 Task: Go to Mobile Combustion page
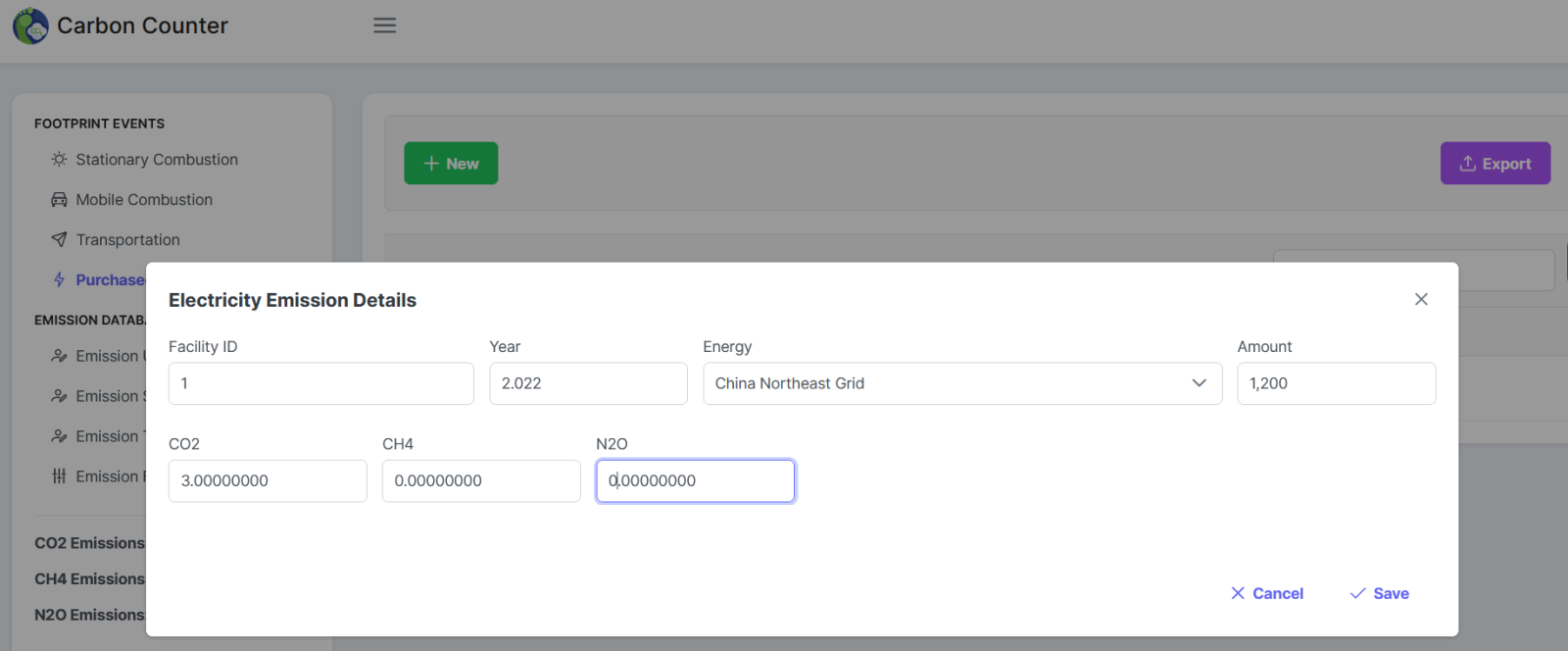[144, 200]
